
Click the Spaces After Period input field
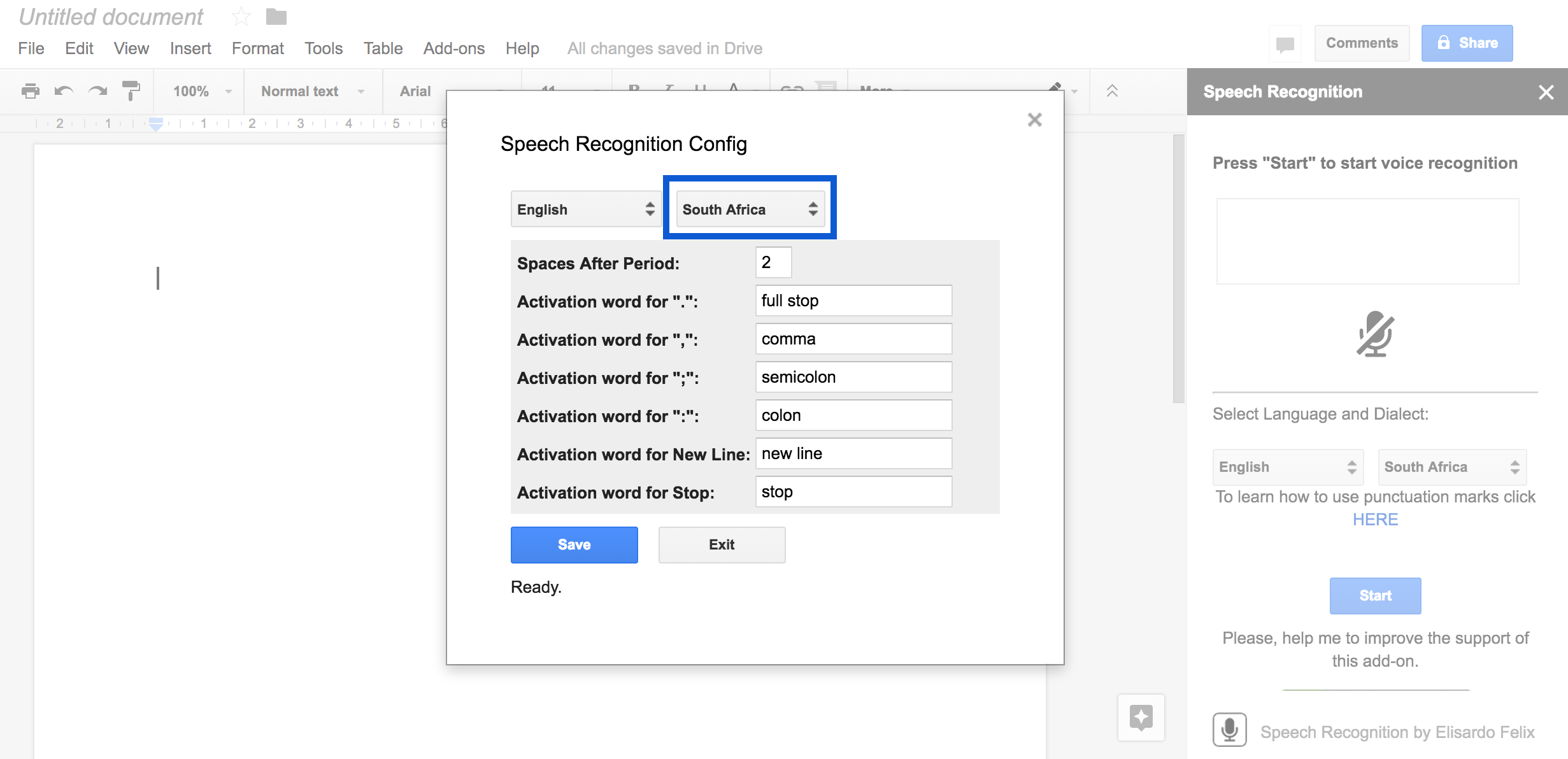click(773, 262)
